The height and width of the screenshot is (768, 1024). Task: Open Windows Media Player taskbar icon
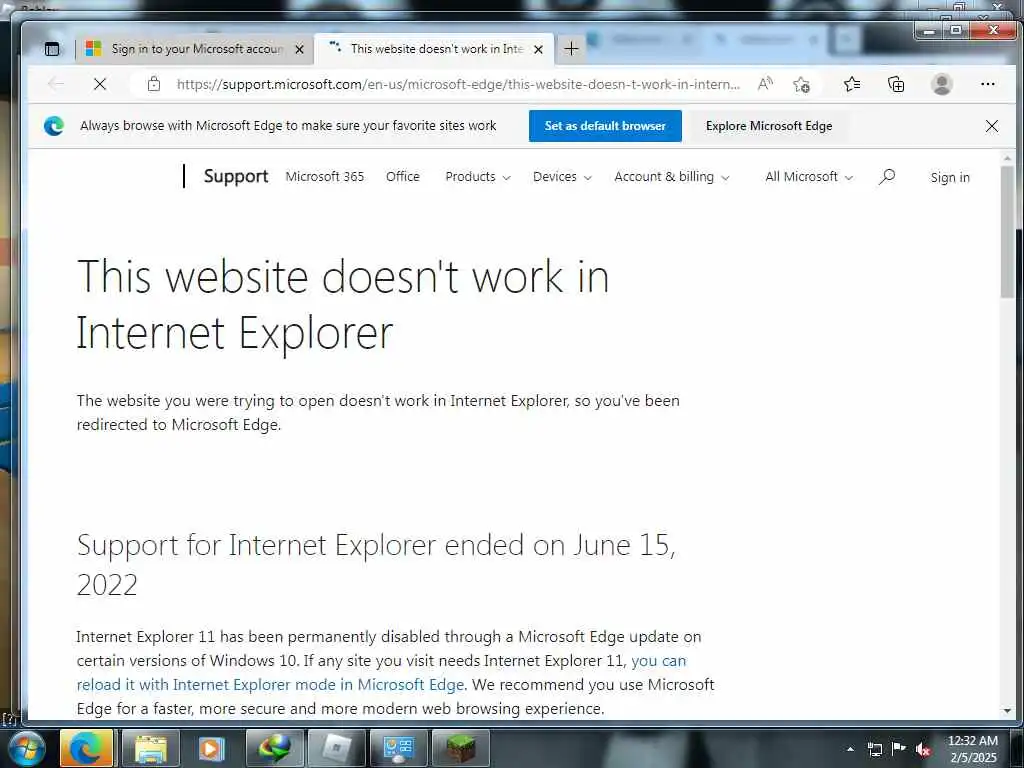point(211,748)
